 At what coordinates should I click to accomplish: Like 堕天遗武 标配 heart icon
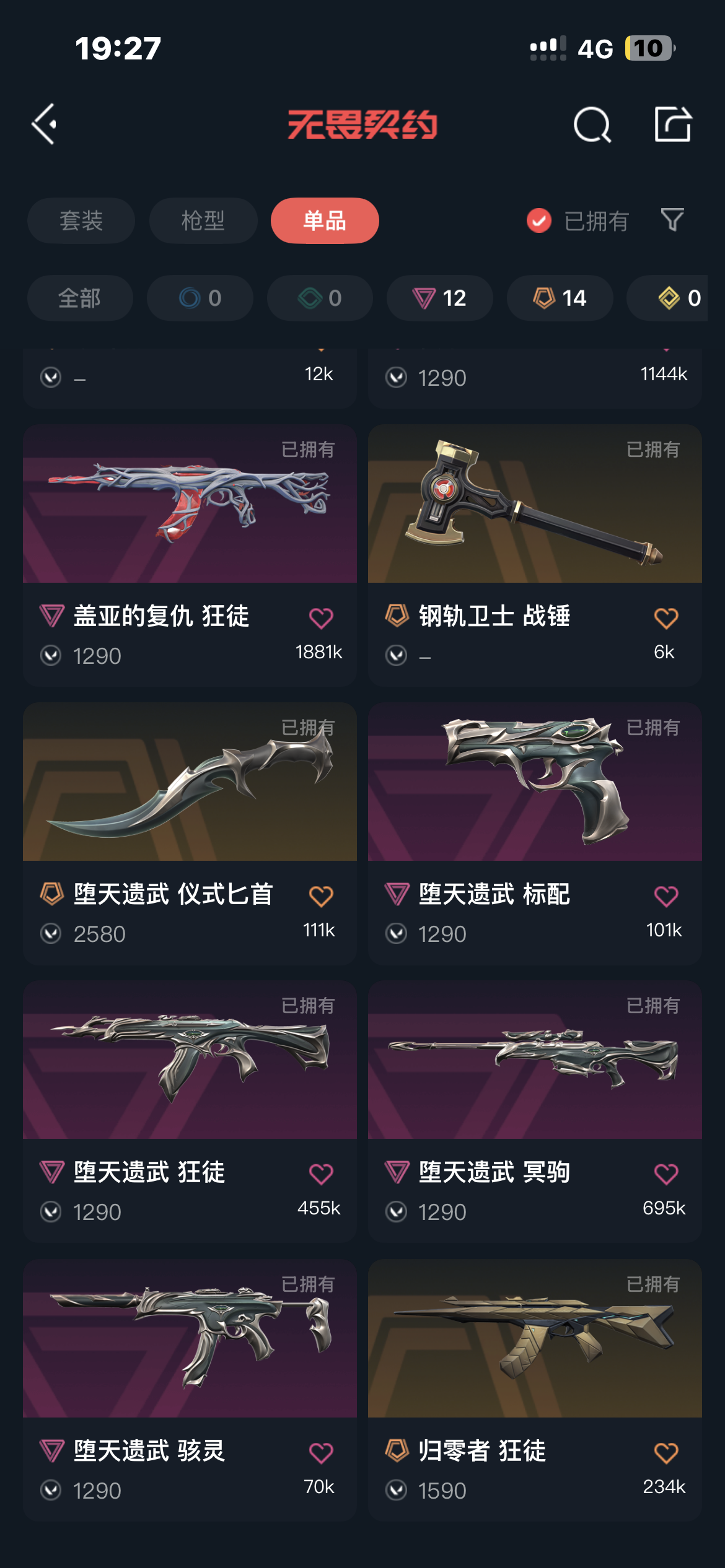pyautogui.click(x=666, y=895)
